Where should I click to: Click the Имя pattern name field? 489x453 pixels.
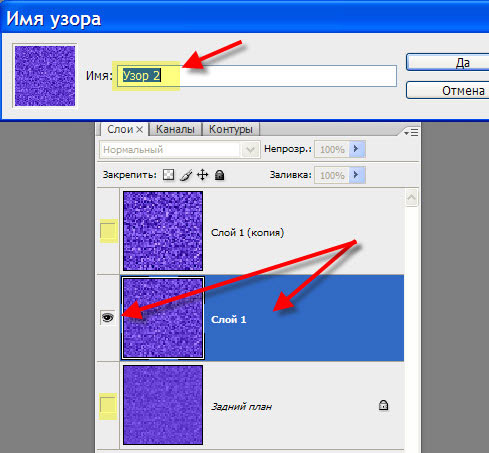pyautogui.click(x=257, y=76)
